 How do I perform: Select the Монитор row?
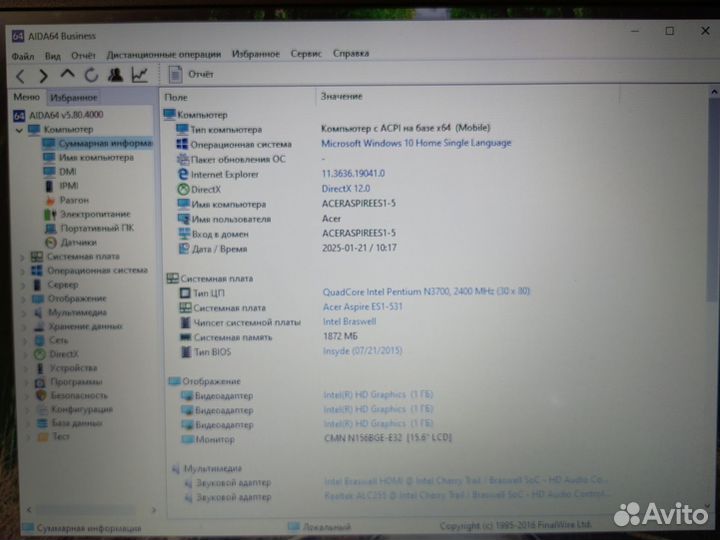tap(316, 439)
